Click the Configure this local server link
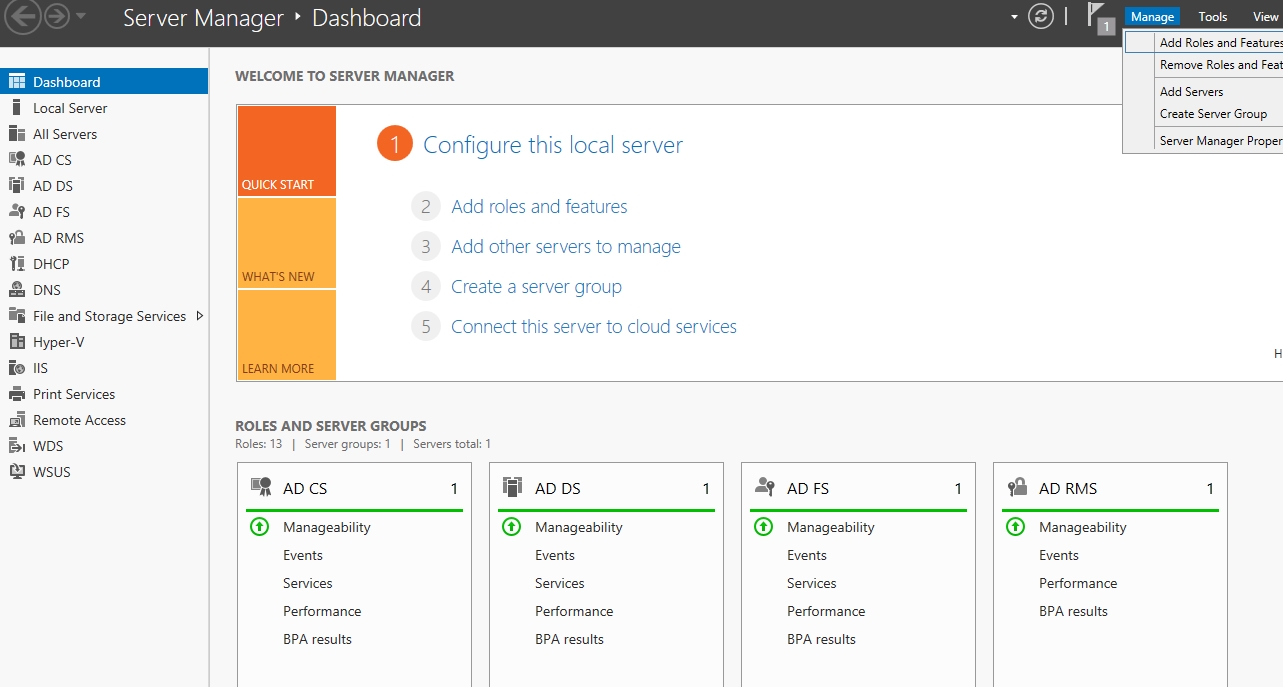1283x687 pixels. tap(553, 145)
